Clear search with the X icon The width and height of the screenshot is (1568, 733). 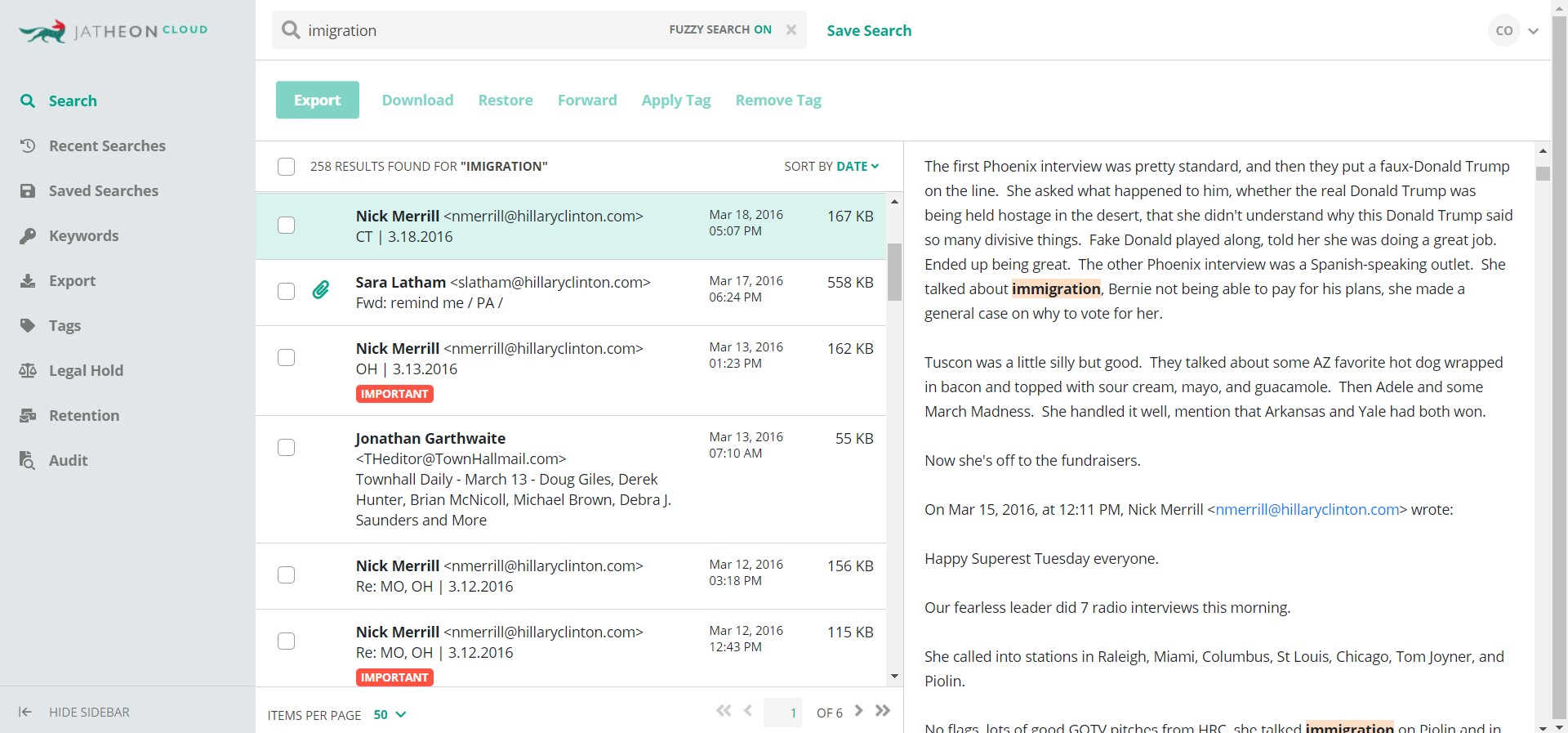[x=791, y=29]
